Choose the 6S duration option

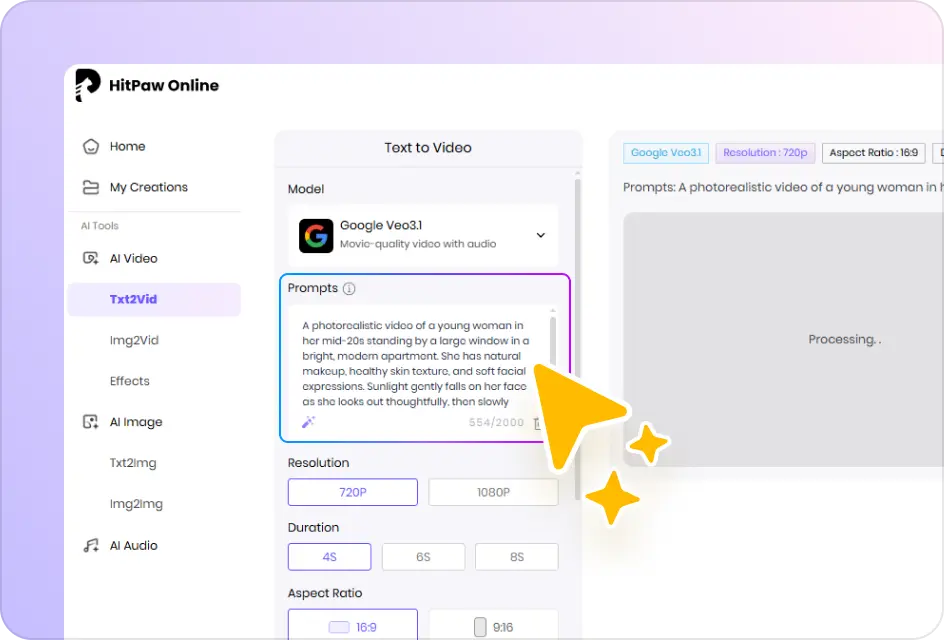[x=423, y=557]
